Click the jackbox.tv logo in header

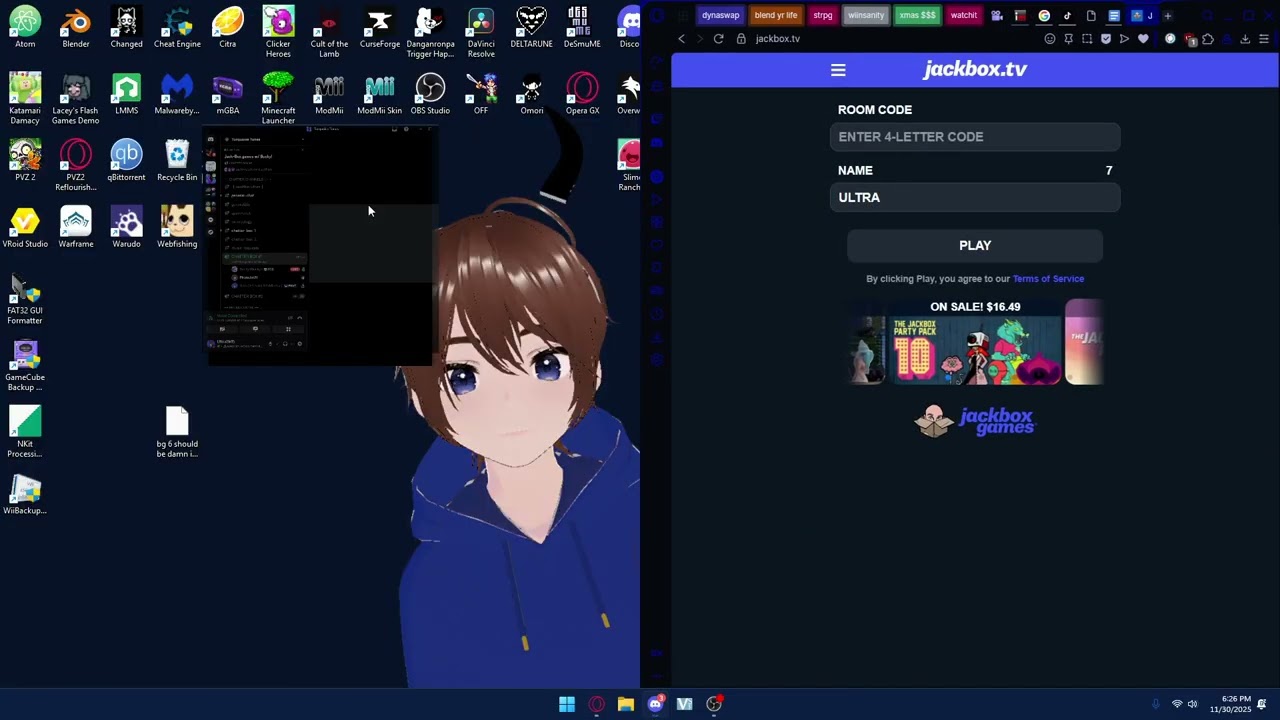(x=975, y=69)
